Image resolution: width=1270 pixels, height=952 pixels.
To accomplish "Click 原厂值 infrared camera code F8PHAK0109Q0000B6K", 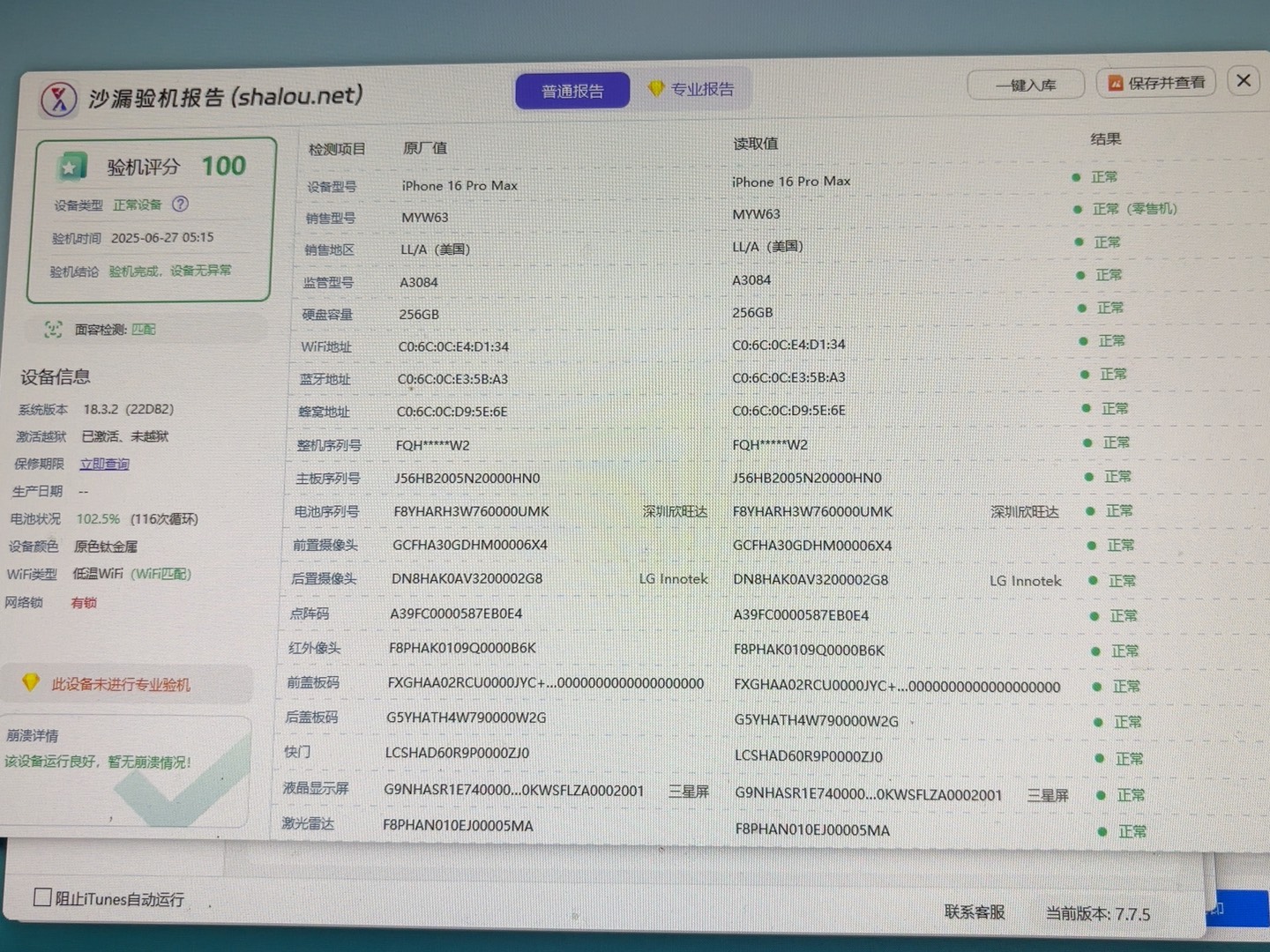I will point(462,648).
